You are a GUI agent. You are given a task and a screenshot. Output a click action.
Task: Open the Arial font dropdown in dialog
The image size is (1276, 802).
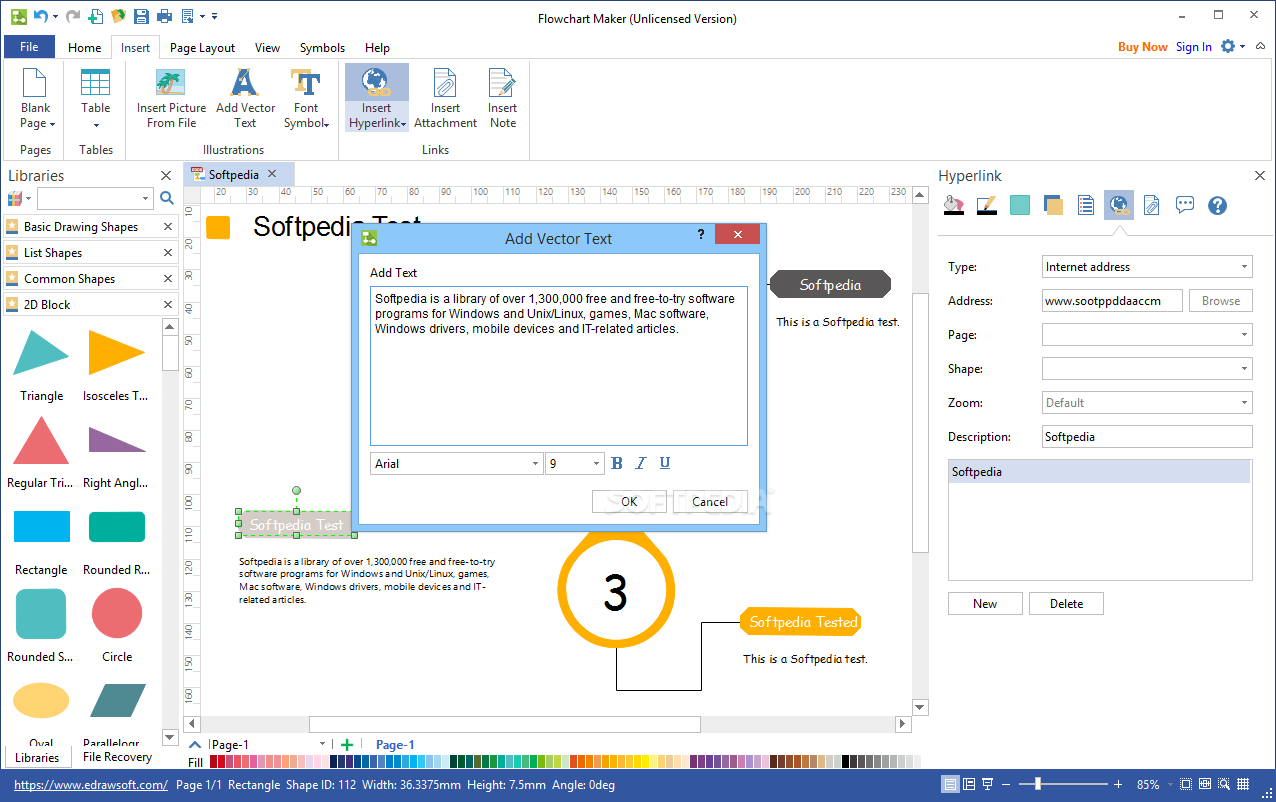click(535, 464)
